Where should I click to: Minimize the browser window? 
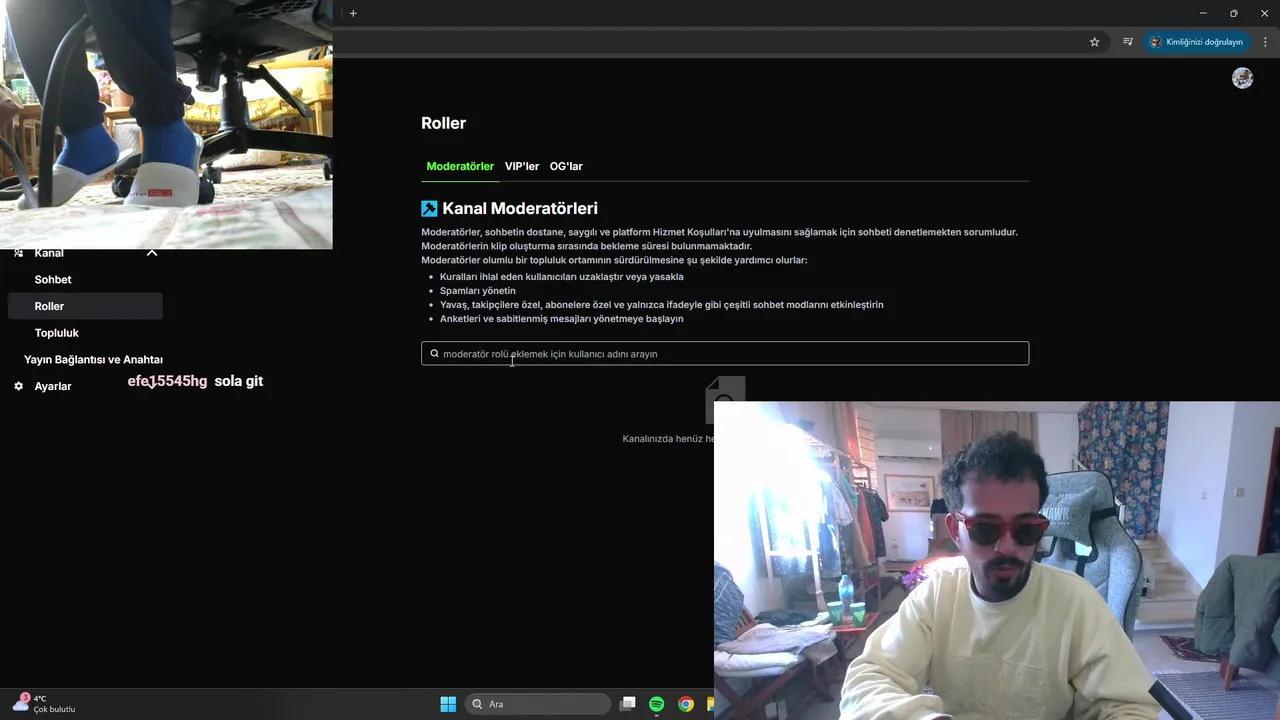point(1202,13)
